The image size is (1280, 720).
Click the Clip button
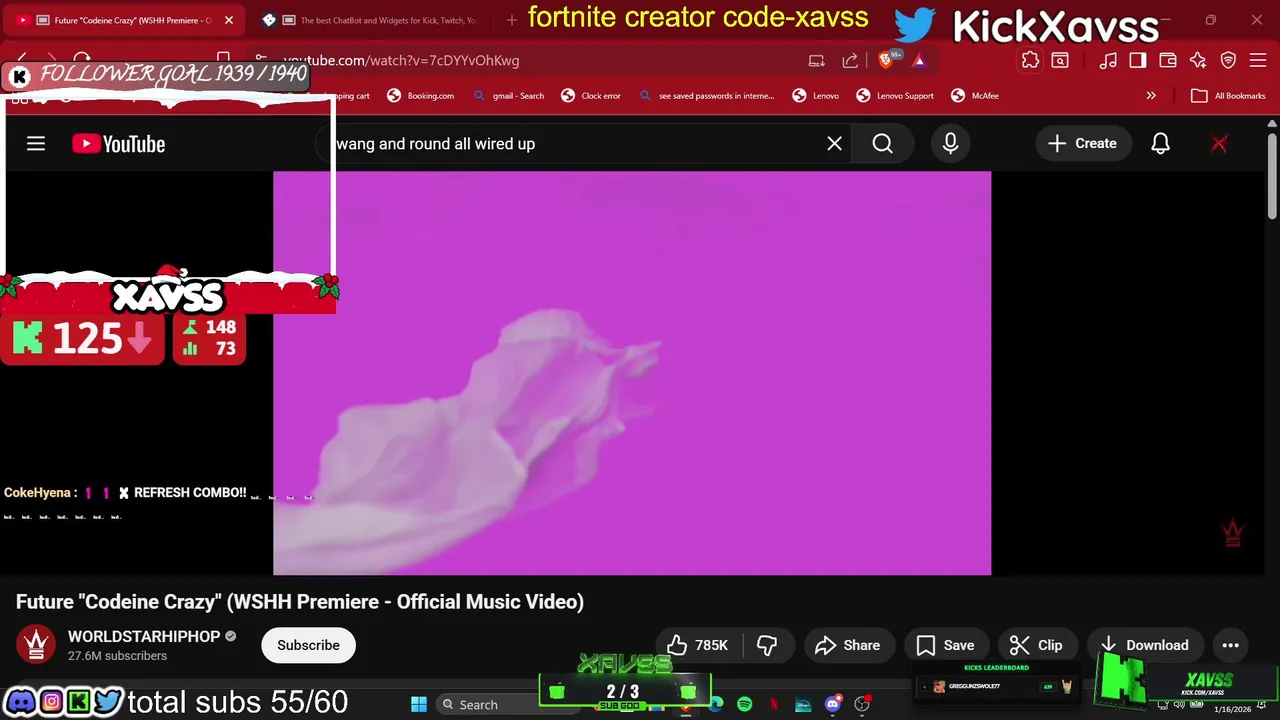1036,645
